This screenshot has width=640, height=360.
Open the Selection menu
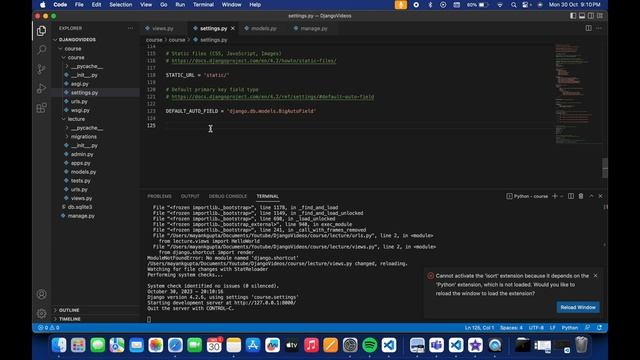[120, 5]
